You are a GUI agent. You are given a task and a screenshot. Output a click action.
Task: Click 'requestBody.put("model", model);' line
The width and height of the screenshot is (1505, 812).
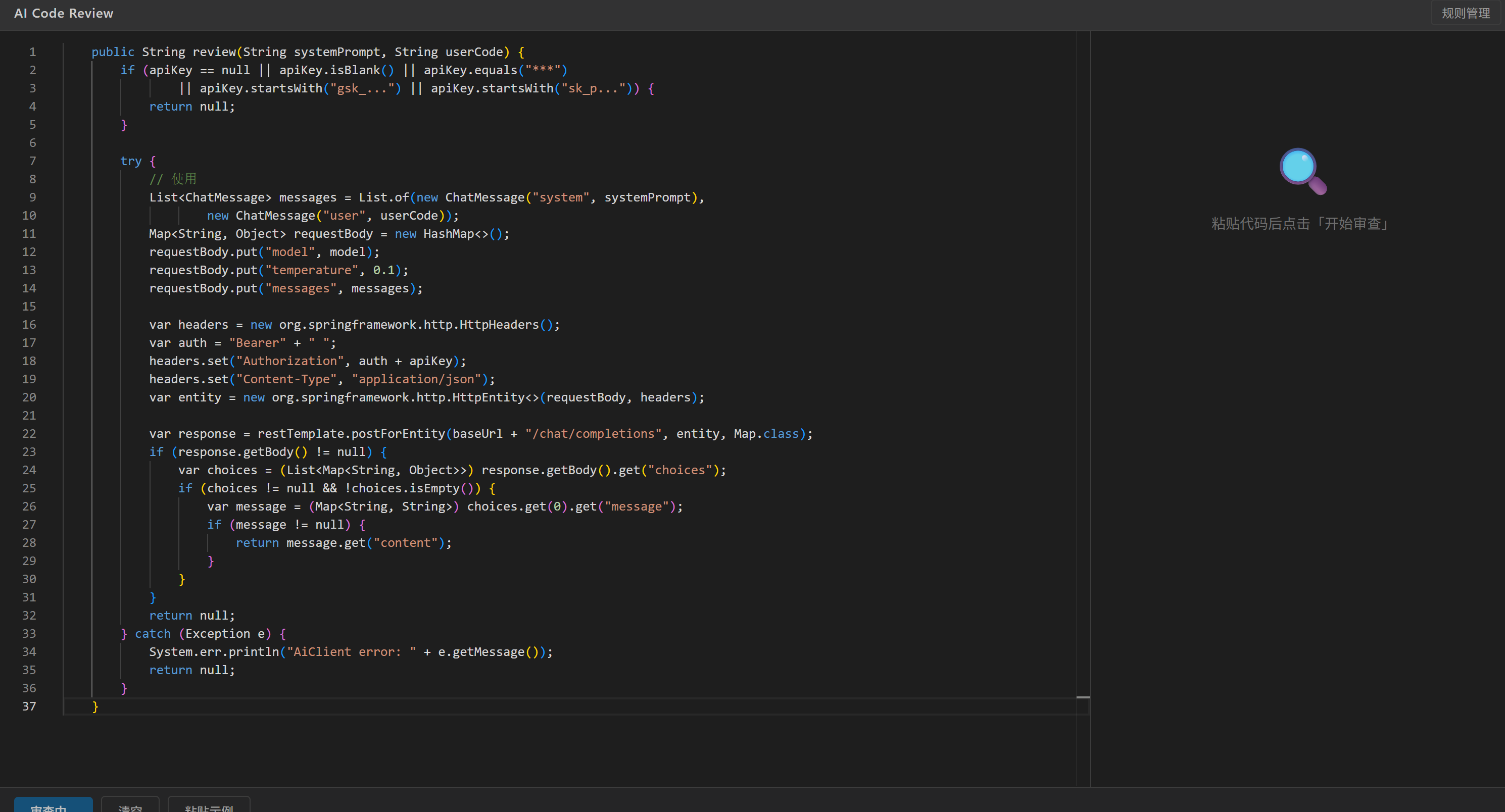pos(265,252)
